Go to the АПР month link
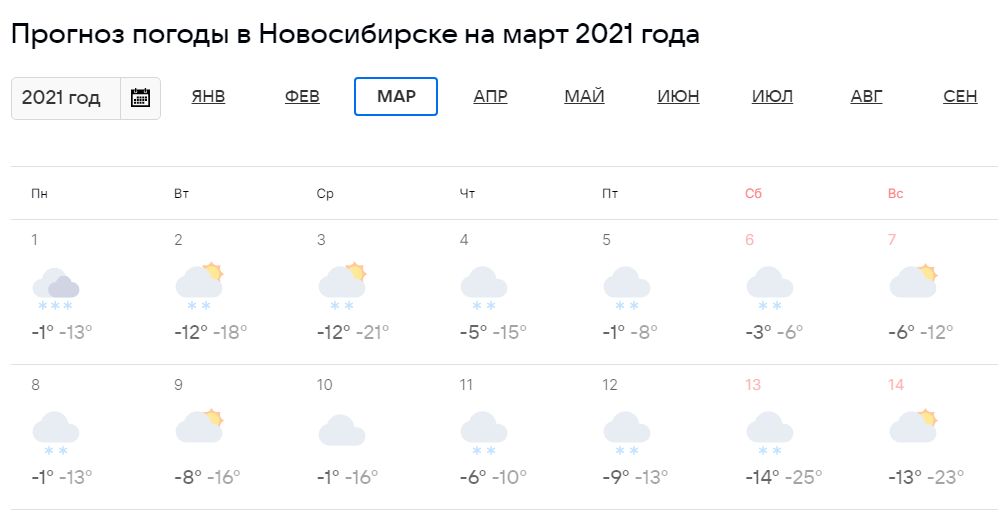998x511 pixels. pos(490,97)
